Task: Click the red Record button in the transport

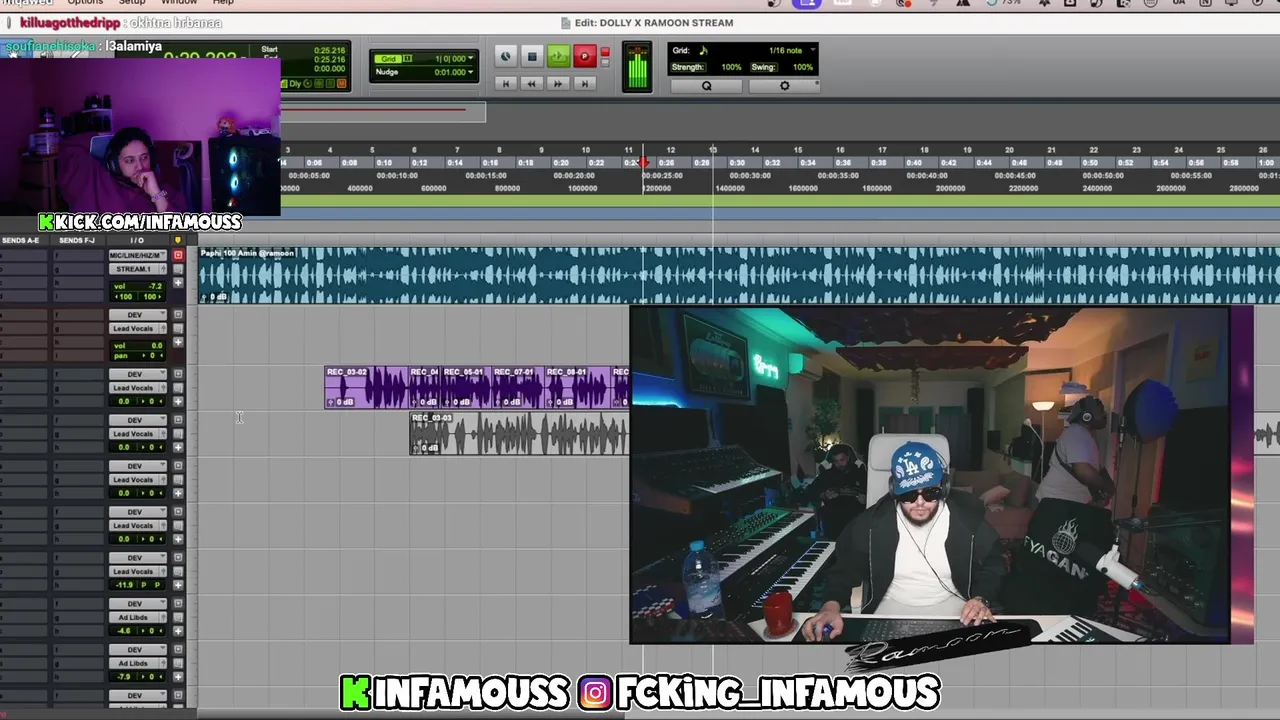Action: point(585,57)
